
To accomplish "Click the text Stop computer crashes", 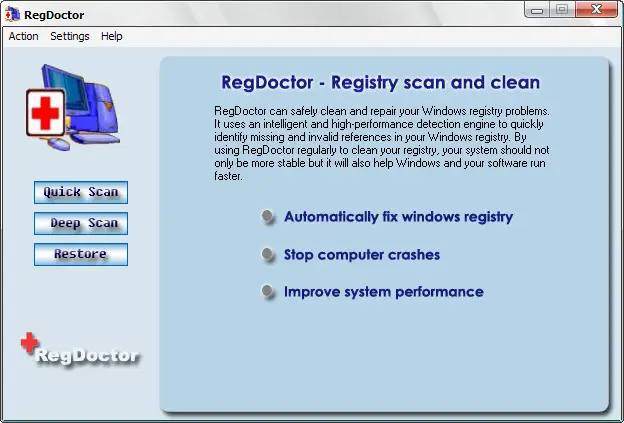I will coord(362,255).
